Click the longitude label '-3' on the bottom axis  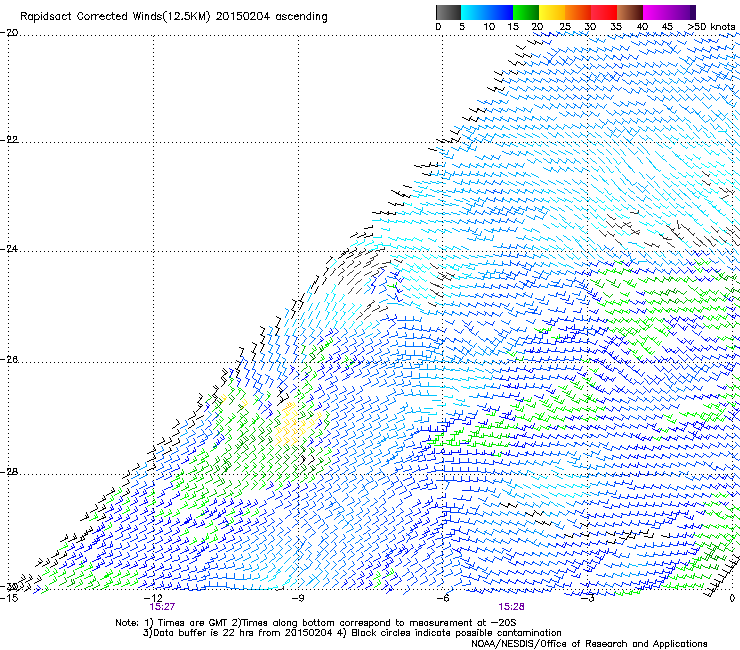click(588, 598)
